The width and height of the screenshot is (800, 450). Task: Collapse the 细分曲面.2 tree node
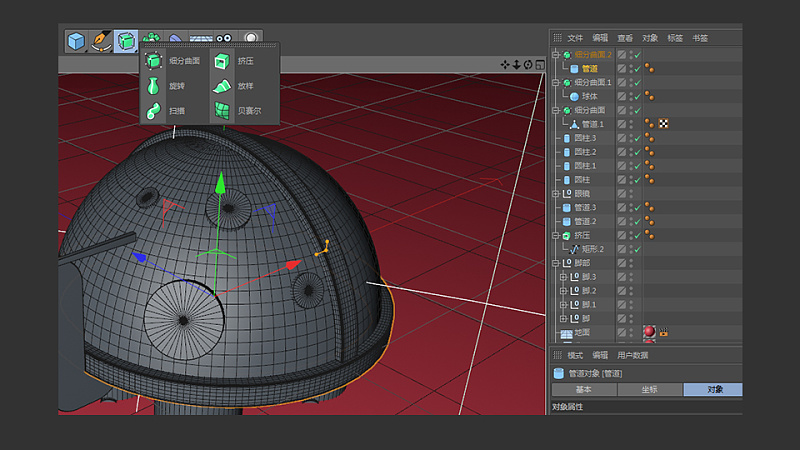point(555,54)
